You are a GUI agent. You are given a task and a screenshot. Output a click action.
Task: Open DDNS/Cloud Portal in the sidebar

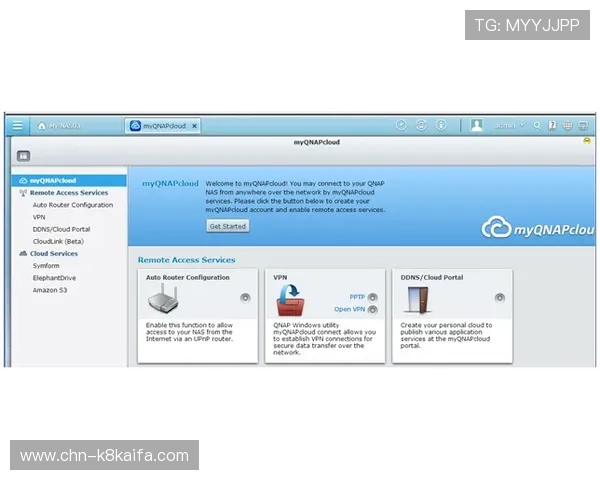[61, 229]
